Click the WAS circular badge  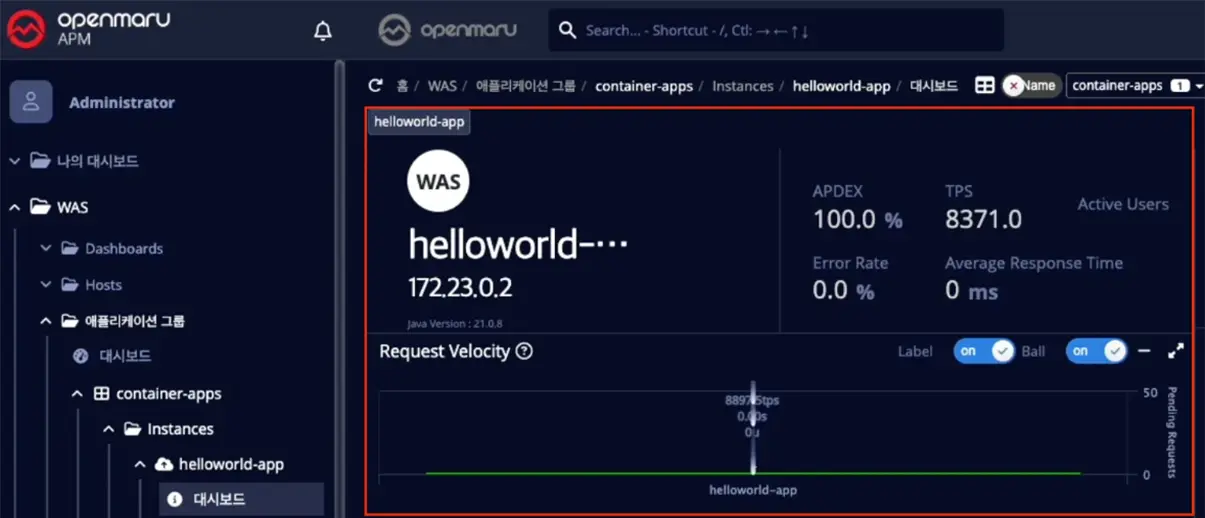click(439, 181)
